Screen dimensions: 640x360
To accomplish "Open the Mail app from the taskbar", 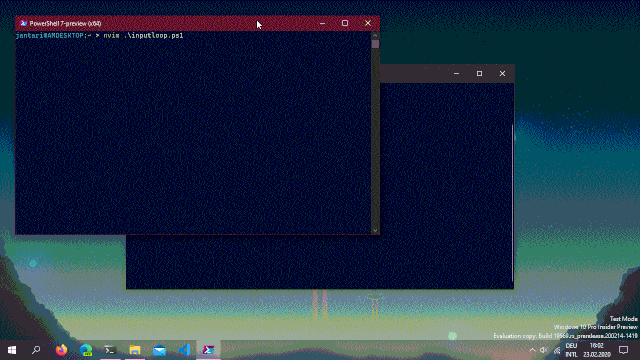I will [x=160, y=350].
